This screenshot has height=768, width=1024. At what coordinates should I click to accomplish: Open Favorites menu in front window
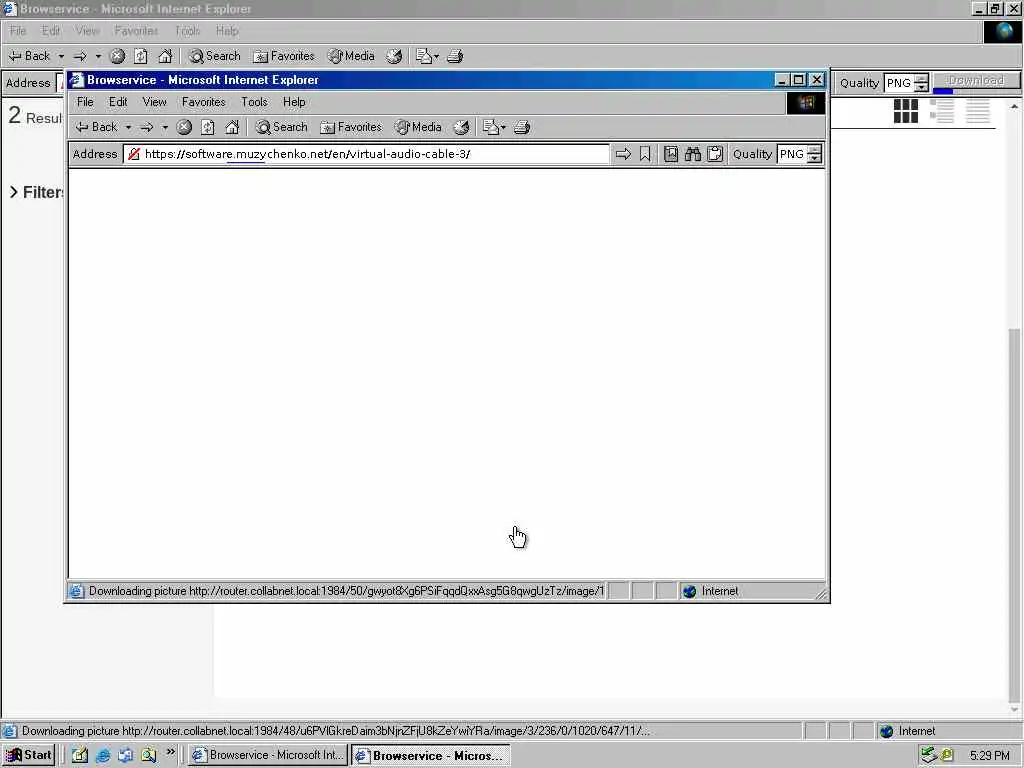point(204,102)
